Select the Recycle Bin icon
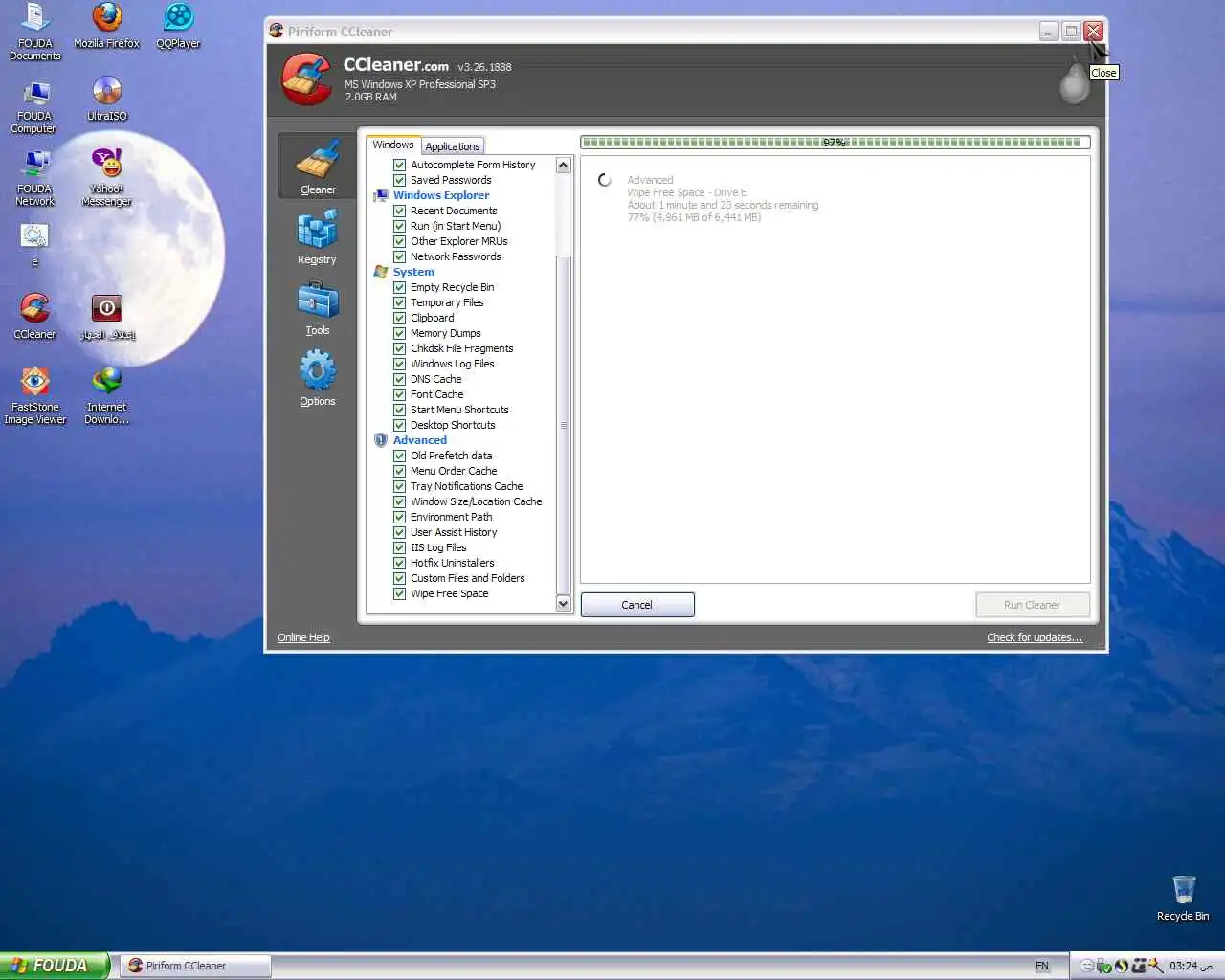The image size is (1225, 980). coord(1183,898)
